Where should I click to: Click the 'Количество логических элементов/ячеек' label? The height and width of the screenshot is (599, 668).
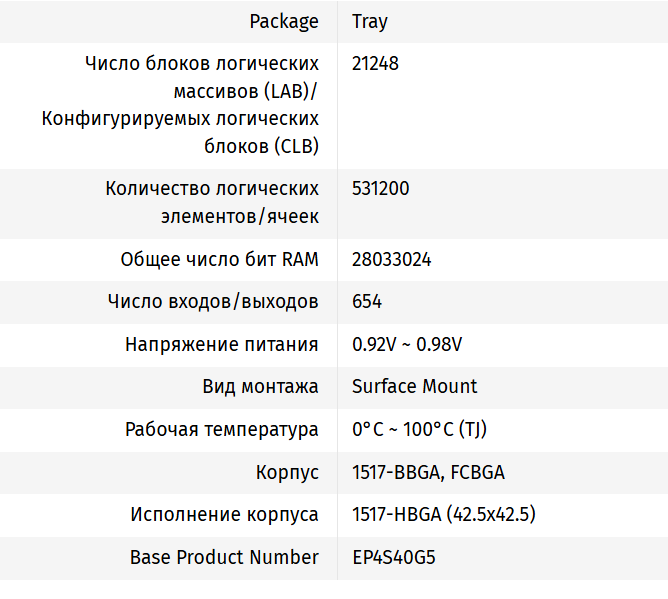pyautogui.click(x=212, y=202)
